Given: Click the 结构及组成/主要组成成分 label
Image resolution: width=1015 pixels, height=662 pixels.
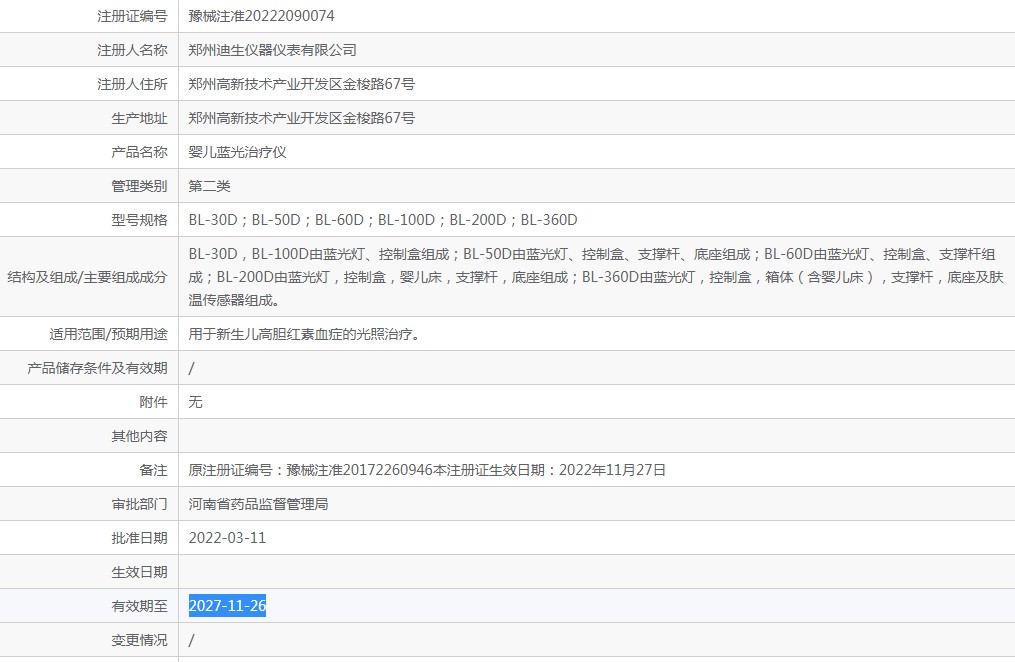Looking at the screenshot, I should 87,277.
